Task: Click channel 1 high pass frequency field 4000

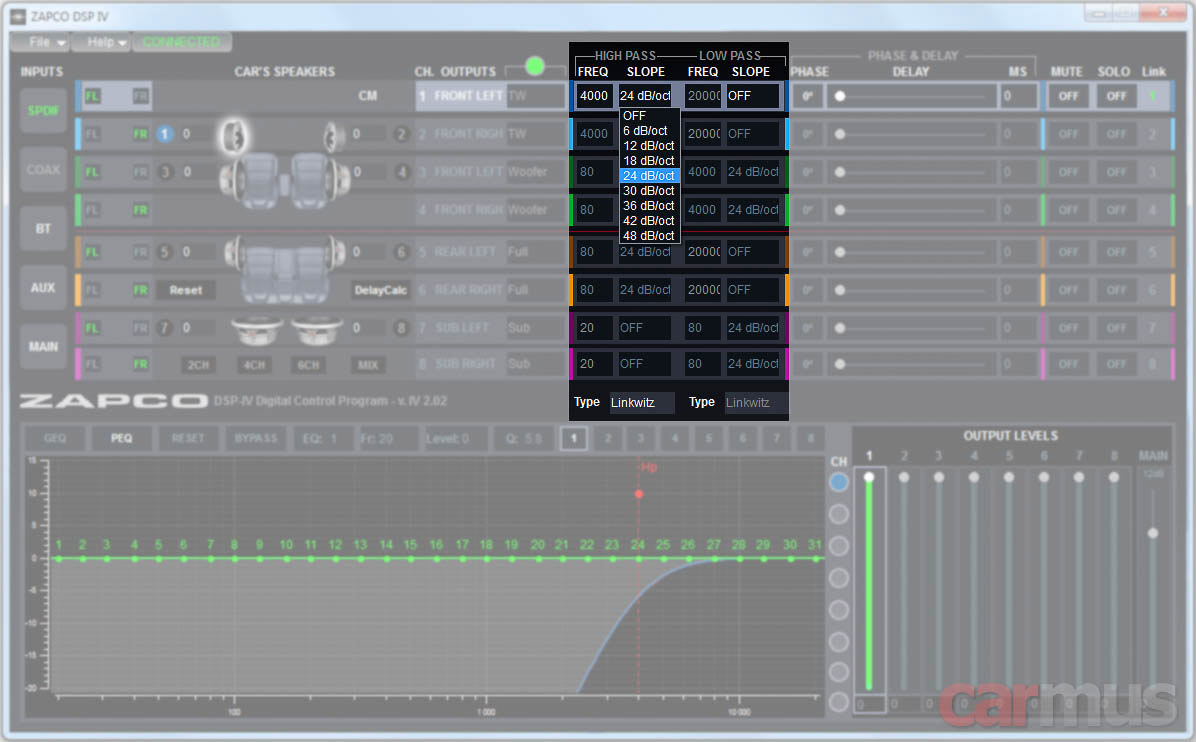Action: tap(593, 96)
